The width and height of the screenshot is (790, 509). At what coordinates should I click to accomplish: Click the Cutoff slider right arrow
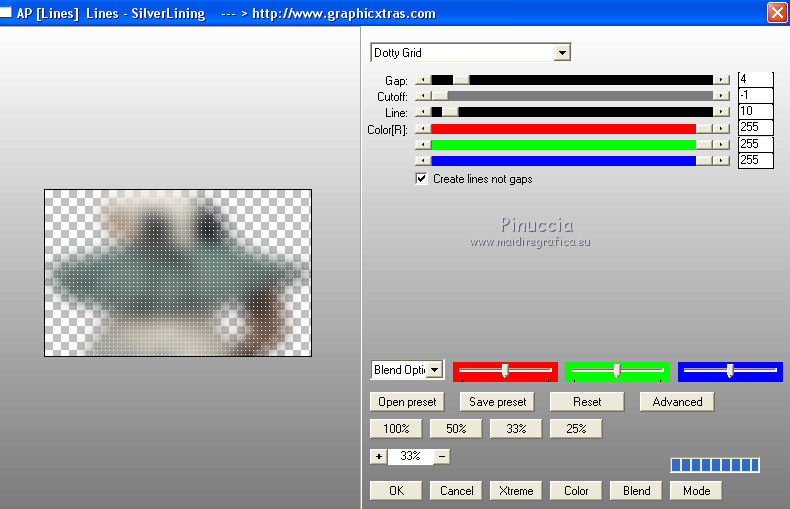[x=721, y=96]
